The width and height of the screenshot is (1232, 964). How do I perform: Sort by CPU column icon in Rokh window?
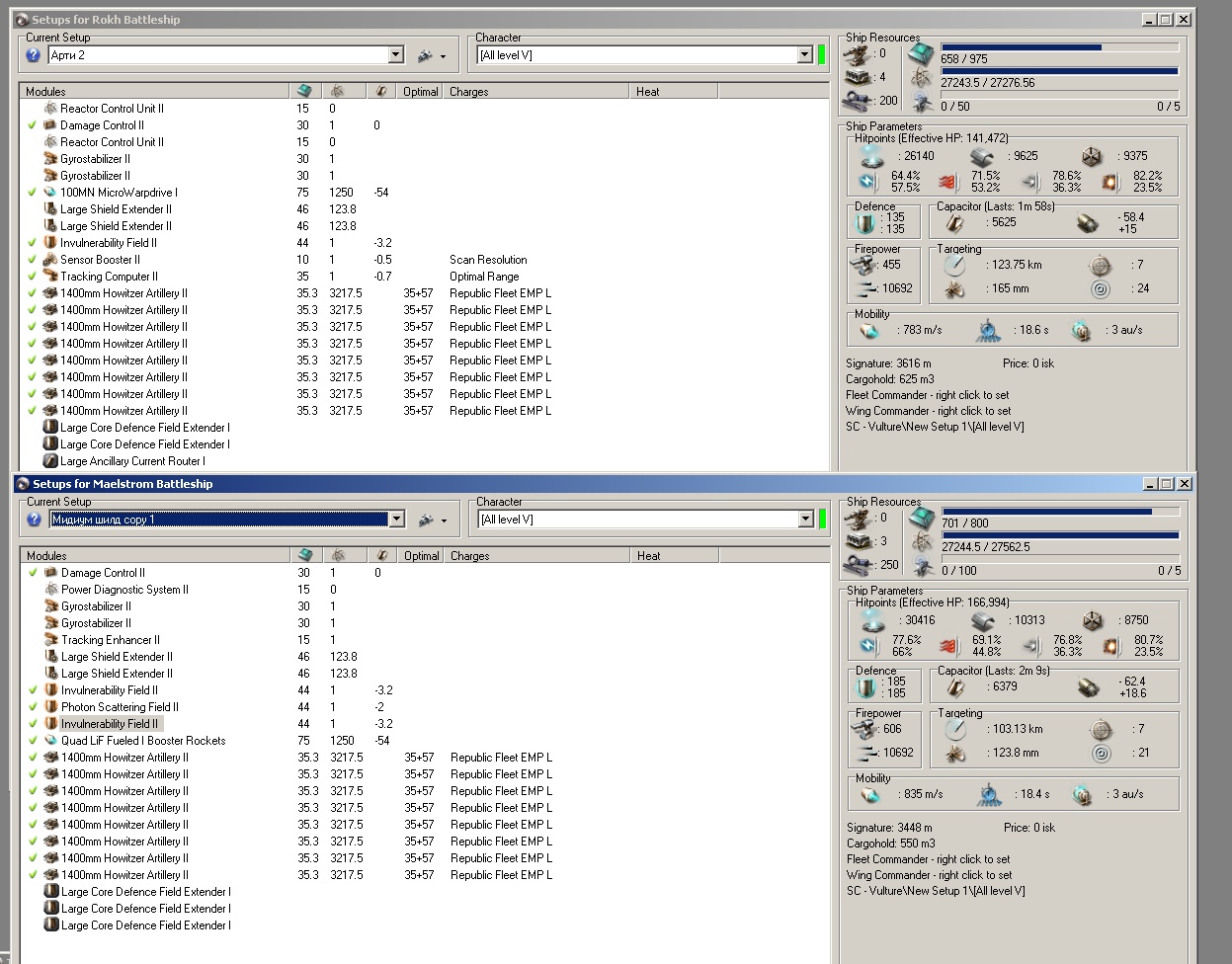304,91
